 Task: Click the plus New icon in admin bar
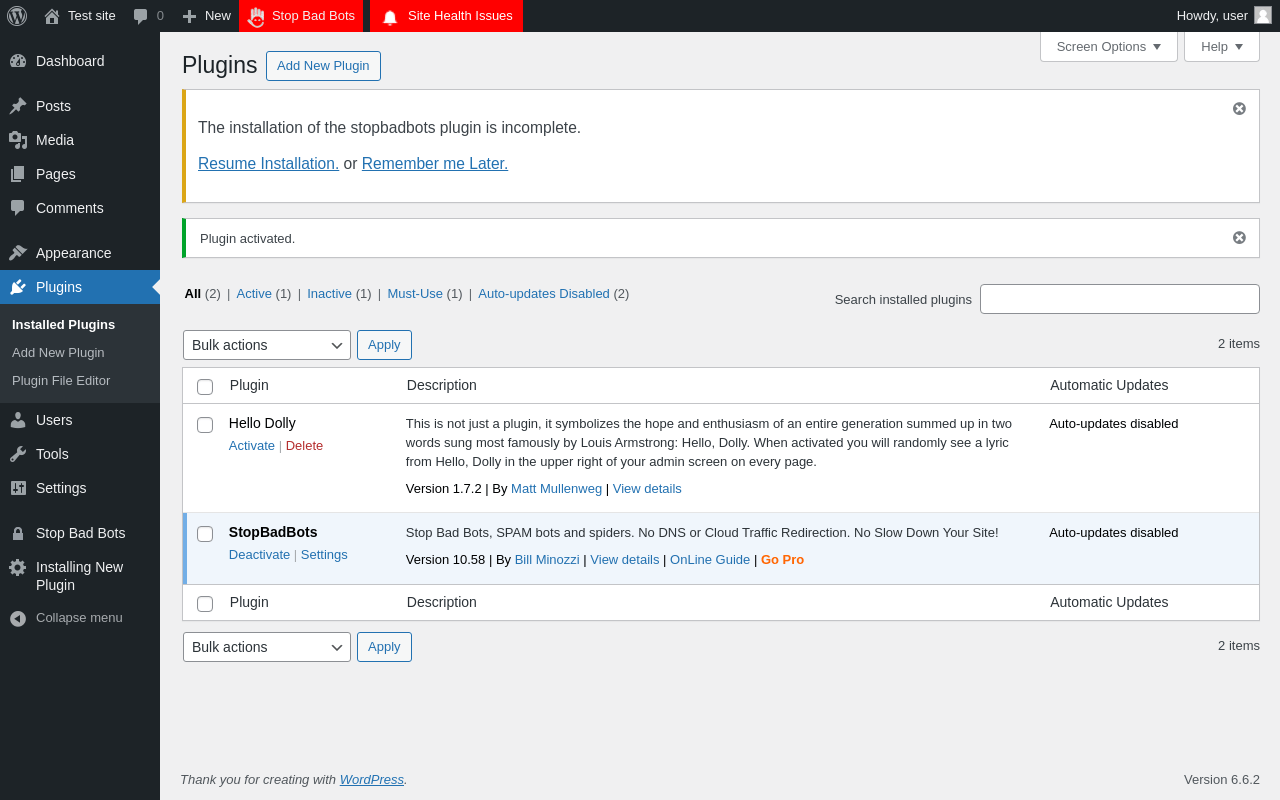(189, 16)
